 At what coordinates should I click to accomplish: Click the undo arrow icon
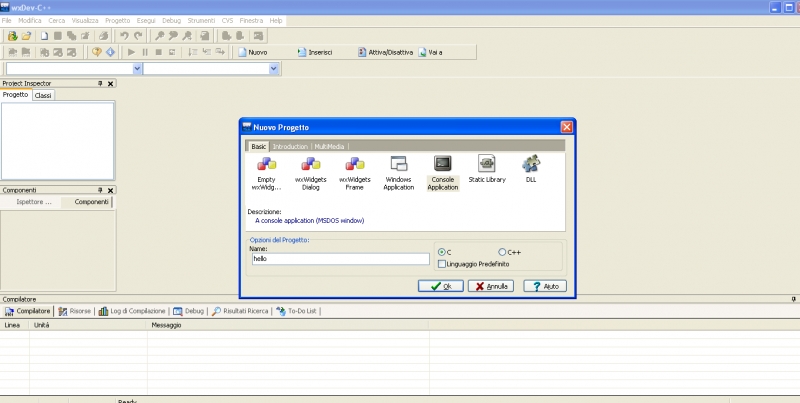coord(124,36)
